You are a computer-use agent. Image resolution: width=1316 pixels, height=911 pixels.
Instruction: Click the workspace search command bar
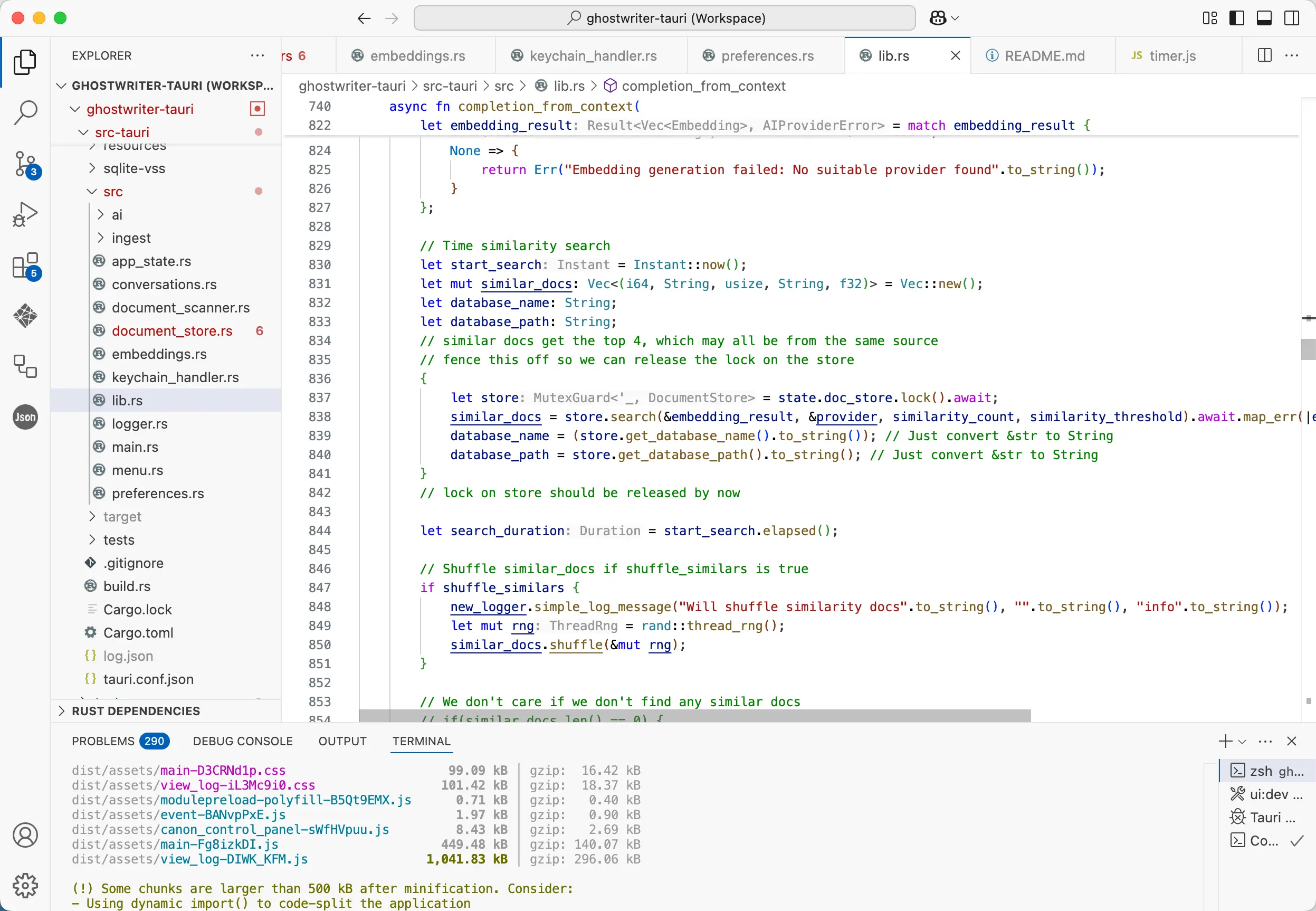tap(665, 18)
